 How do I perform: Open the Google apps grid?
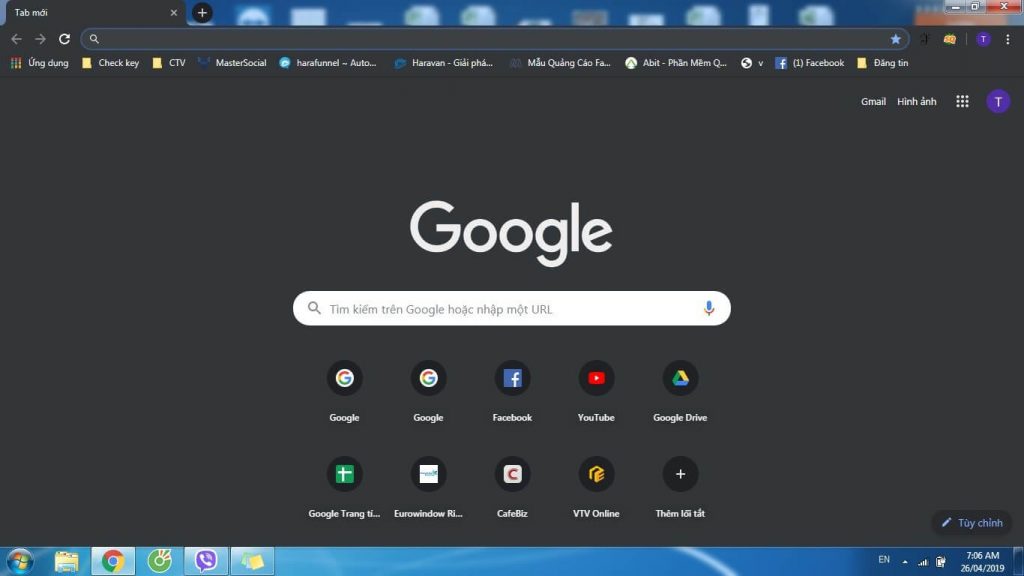point(962,101)
